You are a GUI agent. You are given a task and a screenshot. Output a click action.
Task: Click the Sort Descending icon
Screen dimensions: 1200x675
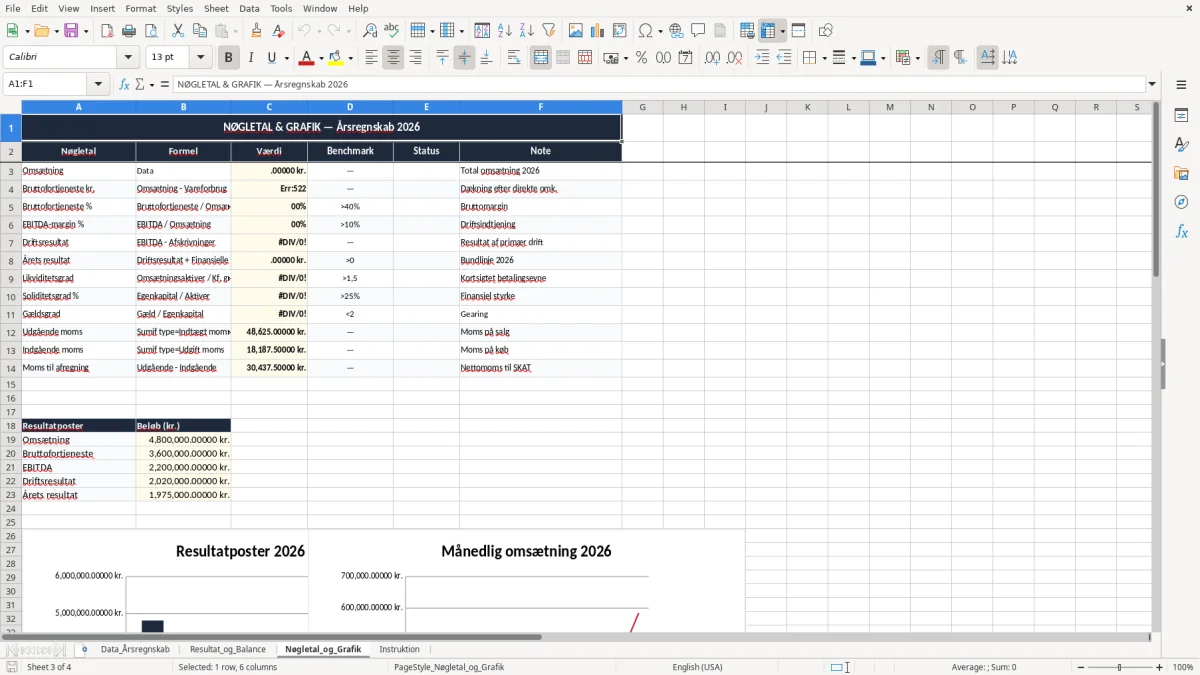coord(527,31)
